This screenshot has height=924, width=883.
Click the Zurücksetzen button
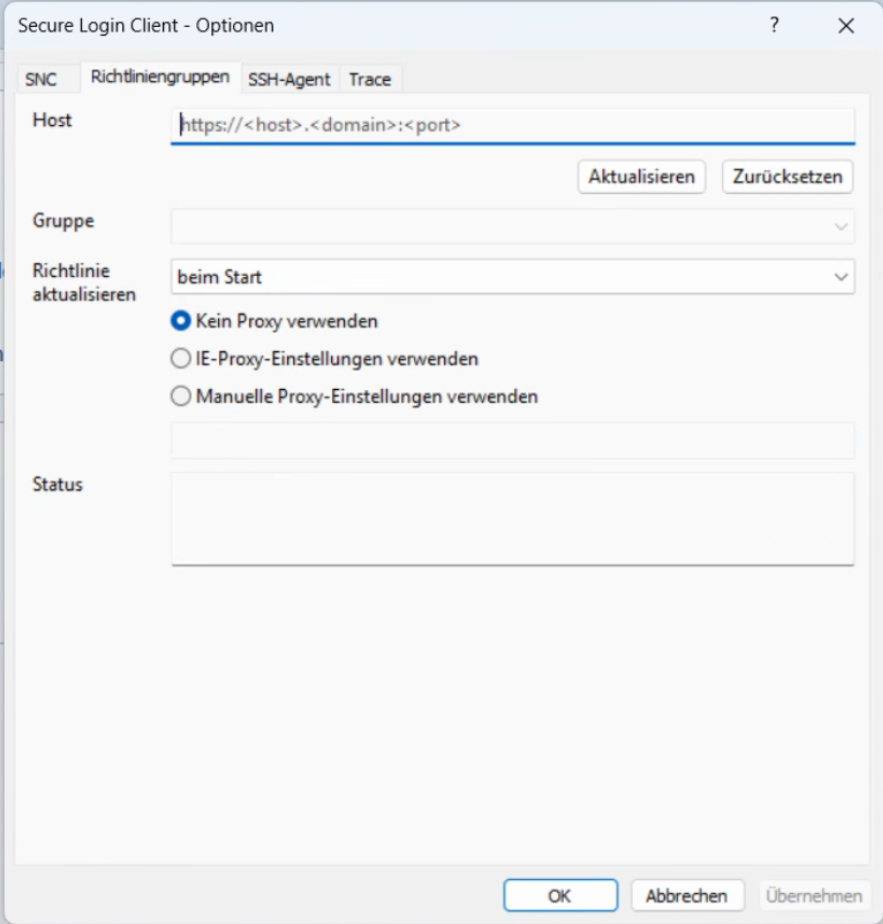point(788,177)
